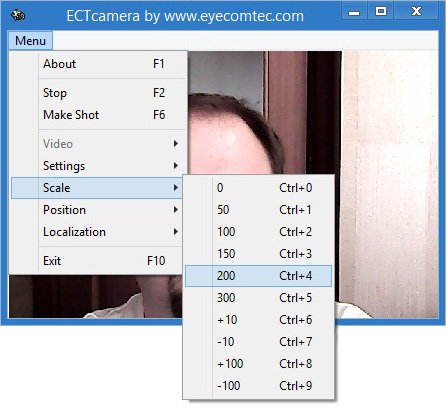The image size is (446, 407).
Task: Choose Exit from the menu
Action: tap(98, 261)
